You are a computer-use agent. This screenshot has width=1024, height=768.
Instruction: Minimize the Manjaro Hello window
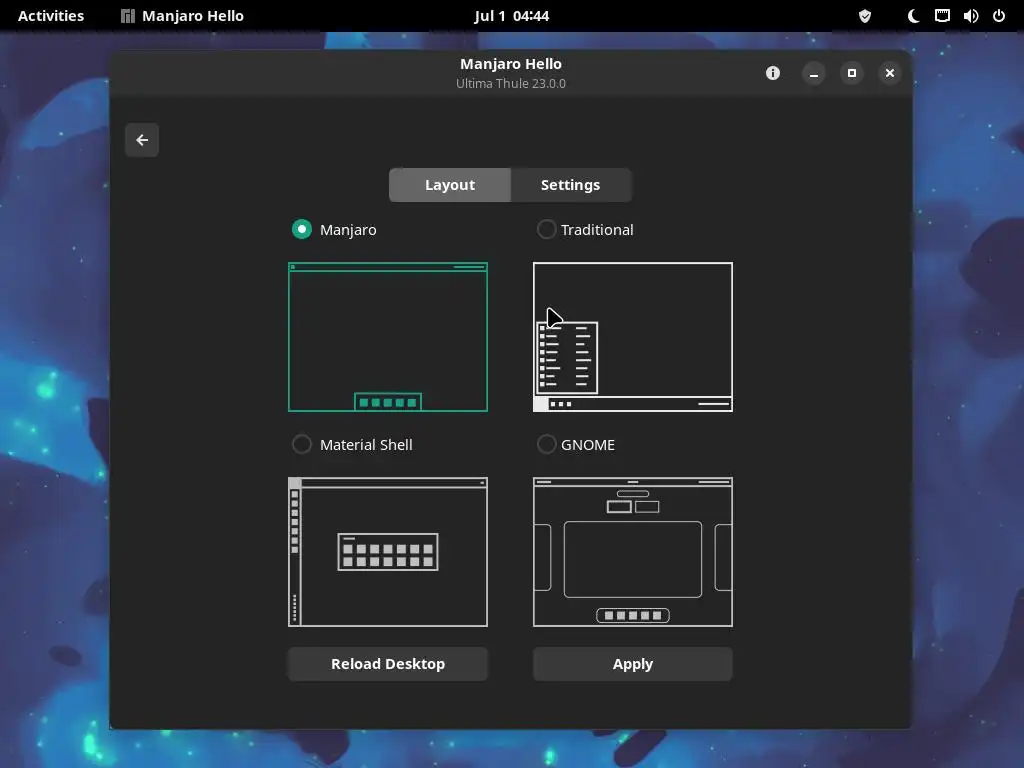point(814,73)
